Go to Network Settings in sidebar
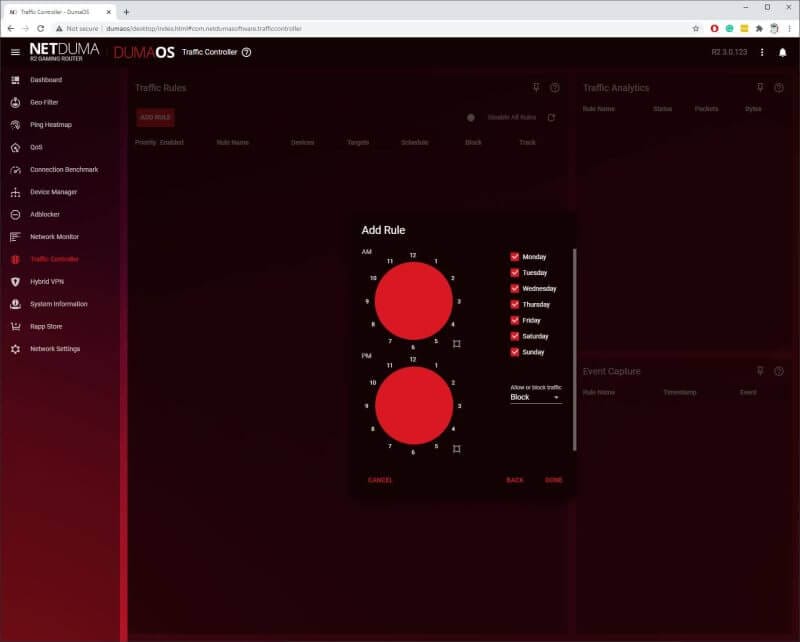Viewport: 800px width, 642px height. pyautogui.click(x=54, y=349)
